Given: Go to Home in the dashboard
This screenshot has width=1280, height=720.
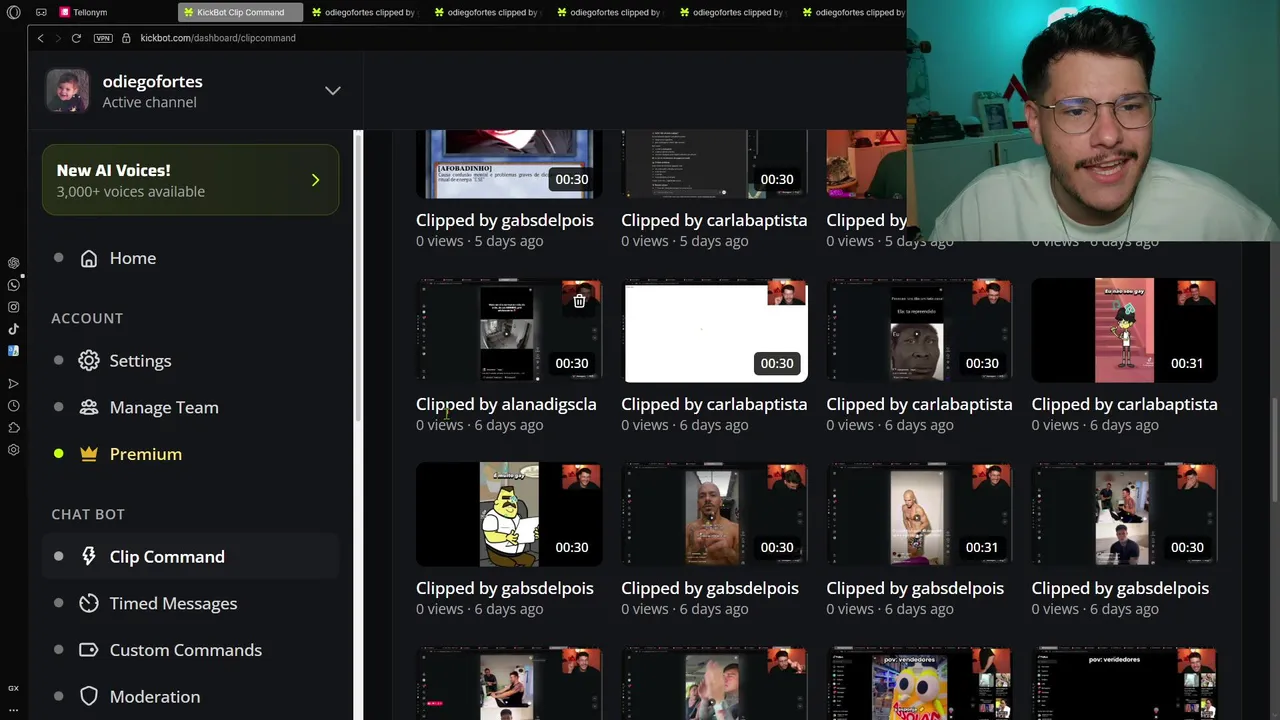Looking at the screenshot, I should point(132,258).
